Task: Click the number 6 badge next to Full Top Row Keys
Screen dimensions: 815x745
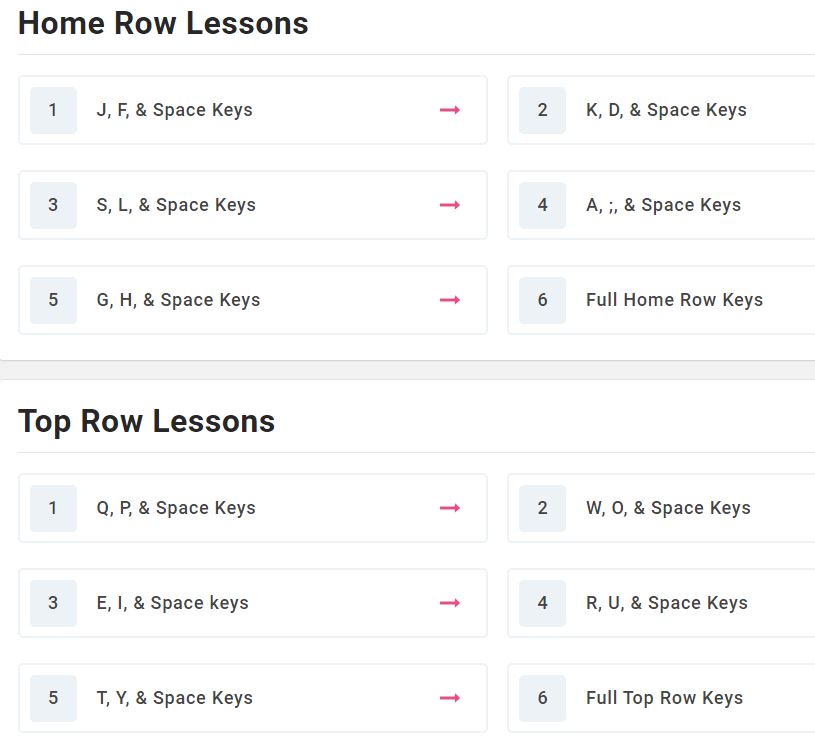Action: coord(542,698)
